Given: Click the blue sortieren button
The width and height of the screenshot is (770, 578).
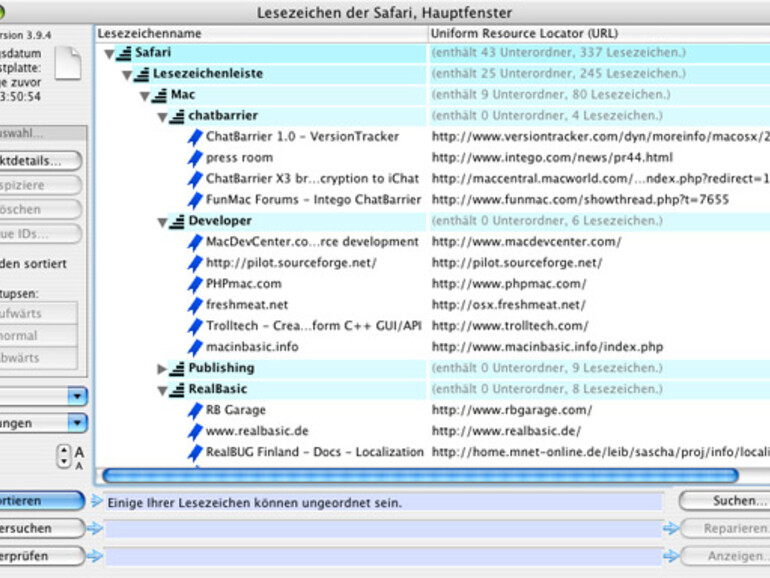Looking at the screenshot, I should (x=42, y=501).
